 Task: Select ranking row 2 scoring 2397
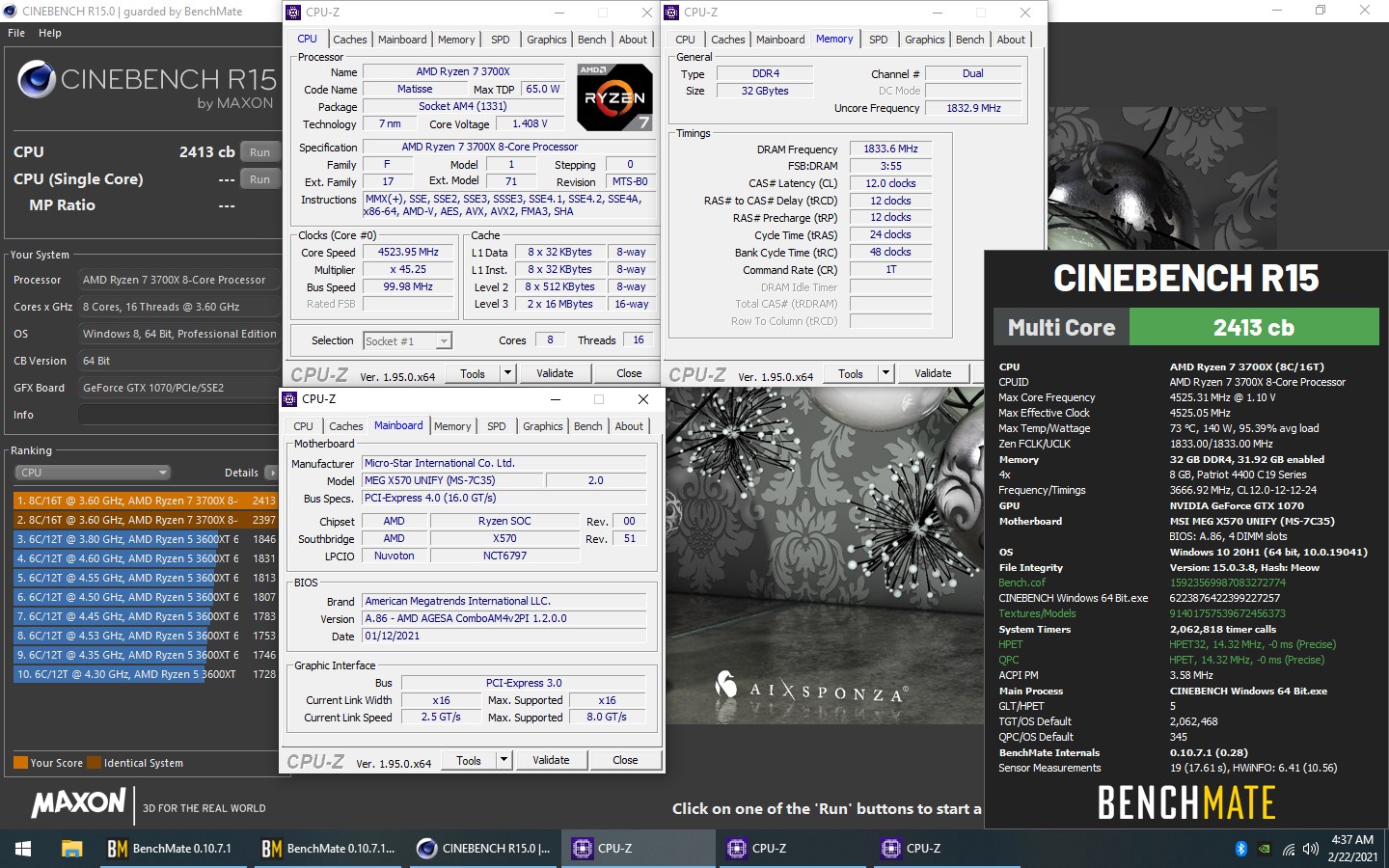(x=146, y=520)
